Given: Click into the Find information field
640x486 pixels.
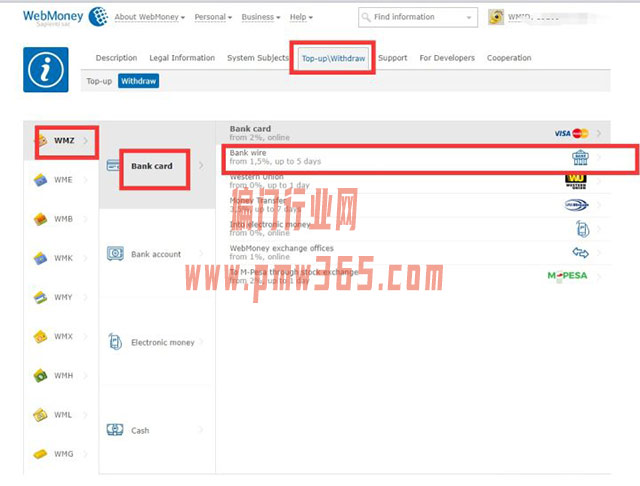Looking at the screenshot, I should pyautogui.click(x=418, y=18).
